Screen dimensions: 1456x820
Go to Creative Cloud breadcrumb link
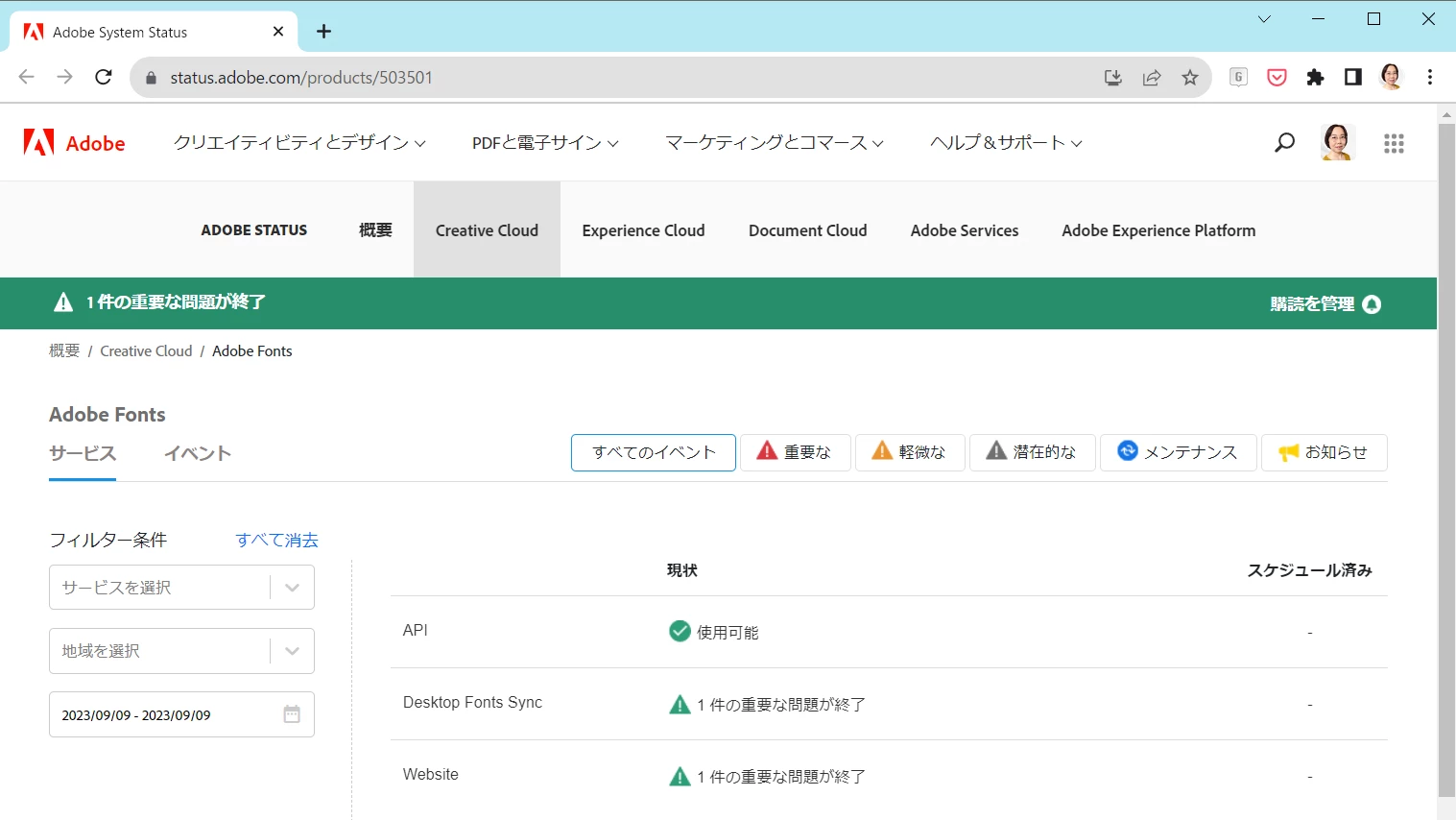146,351
